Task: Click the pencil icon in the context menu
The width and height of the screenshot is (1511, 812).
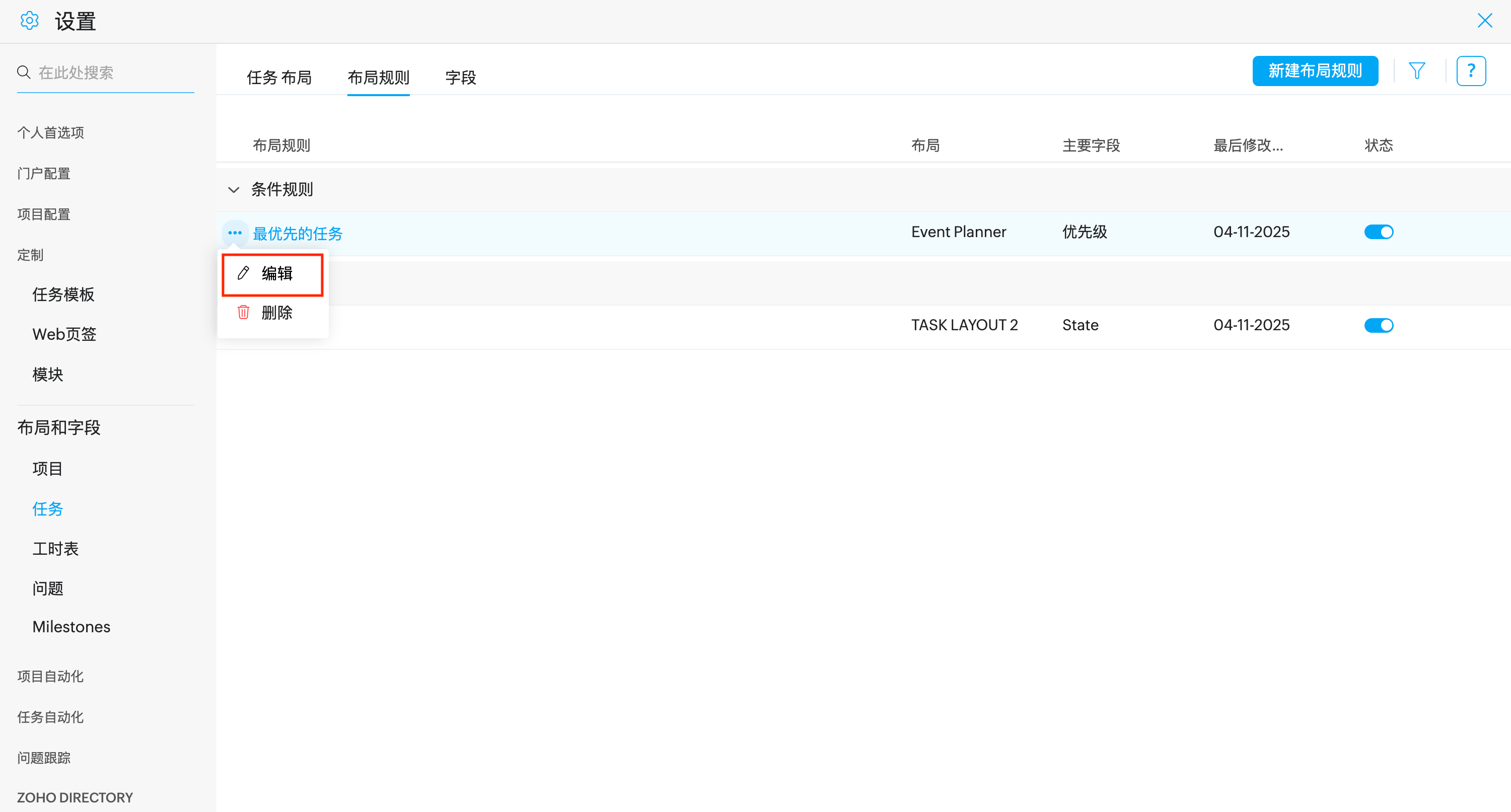Action: (x=243, y=273)
